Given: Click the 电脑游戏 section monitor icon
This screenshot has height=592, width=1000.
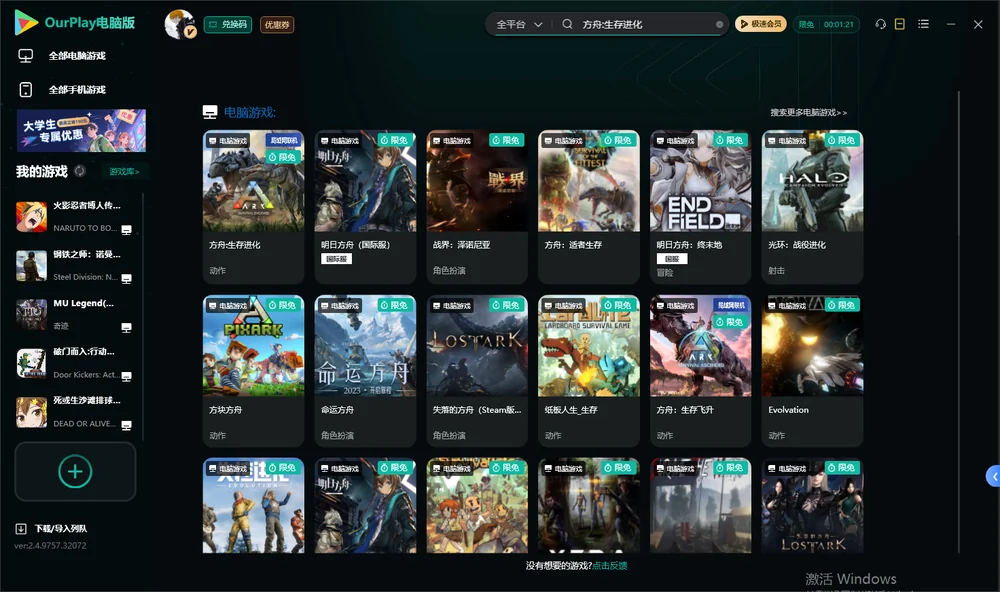Looking at the screenshot, I should pos(210,112).
